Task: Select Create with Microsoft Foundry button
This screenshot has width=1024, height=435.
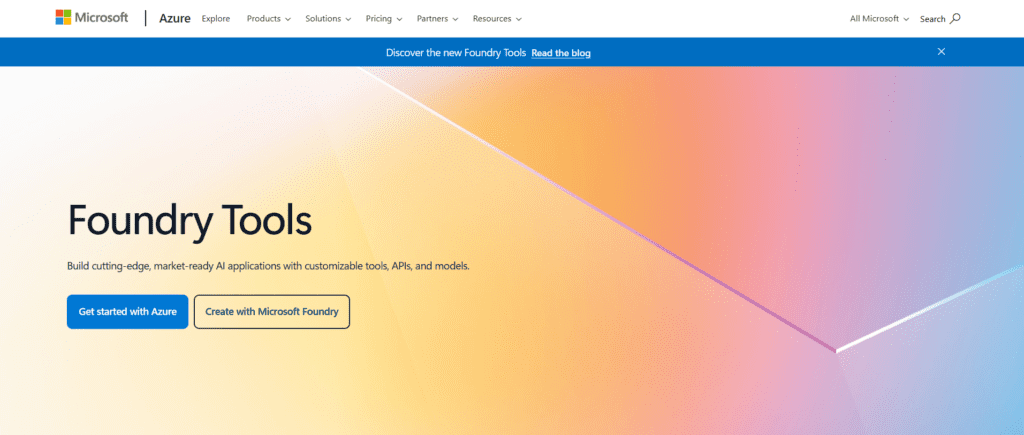Action: click(271, 312)
